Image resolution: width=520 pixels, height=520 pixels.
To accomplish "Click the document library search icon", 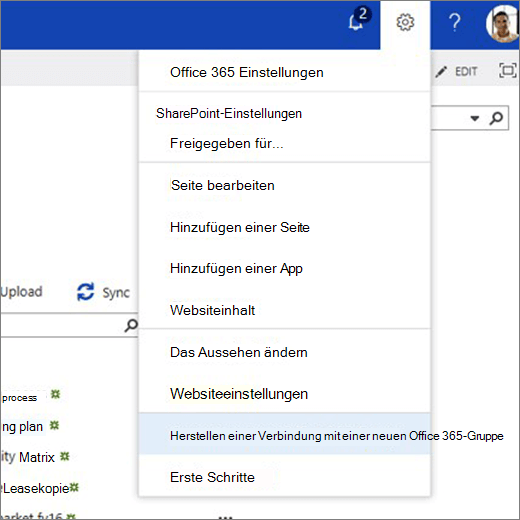I will pyautogui.click(x=131, y=326).
